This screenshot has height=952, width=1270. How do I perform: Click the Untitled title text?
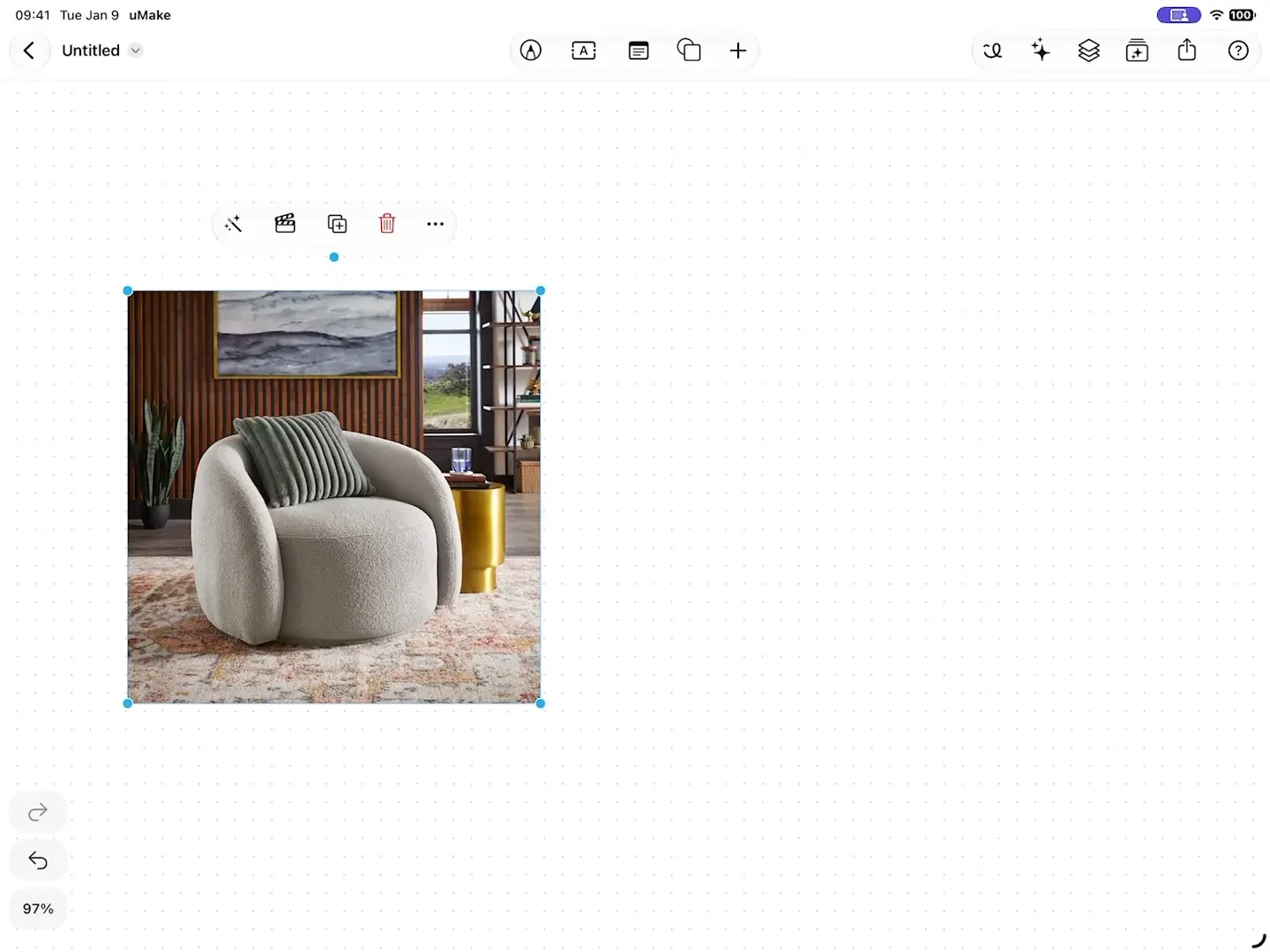click(x=91, y=50)
